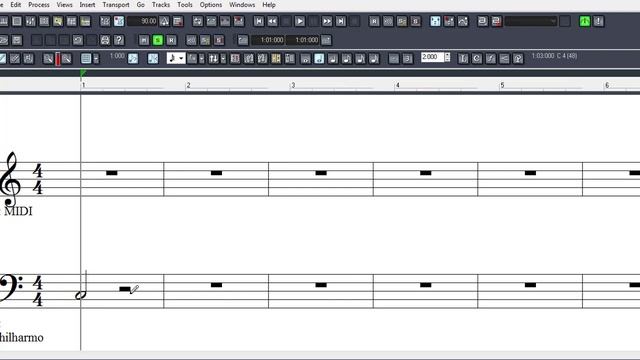This screenshot has height=360, width=640.
Task: Open the wide dark dropdown in top toolbar
Action: pyautogui.click(x=531, y=21)
